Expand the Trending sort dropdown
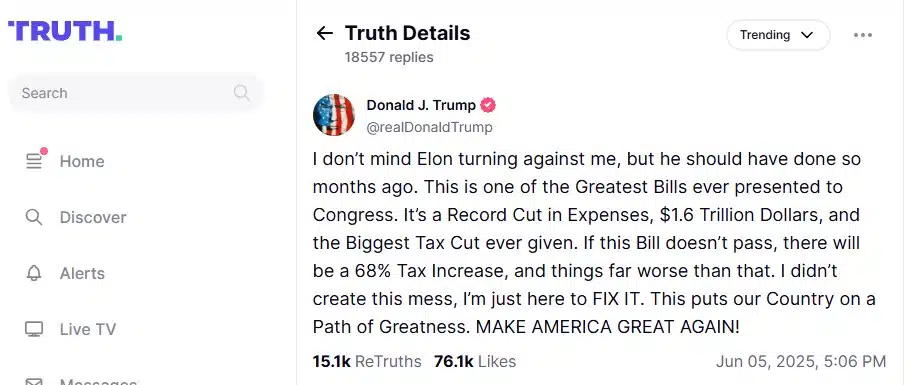The width and height of the screenshot is (910, 385). [x=778, y=35]
